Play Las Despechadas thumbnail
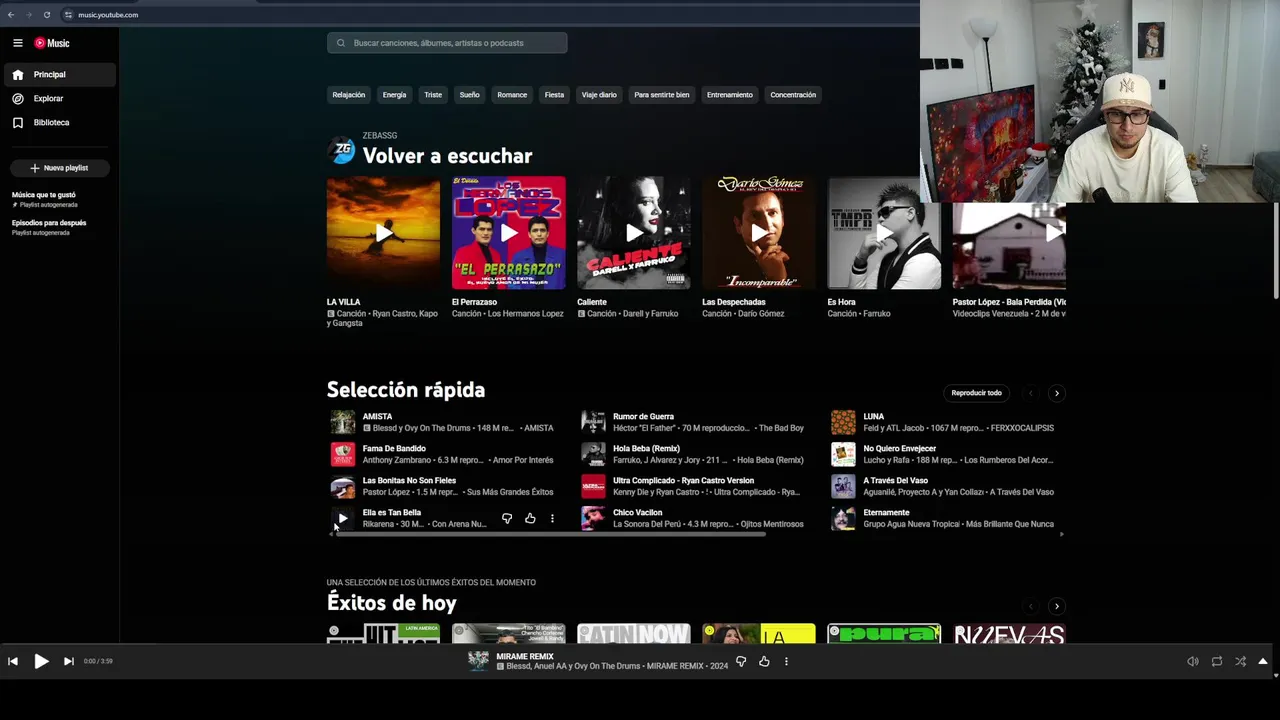Viewport: 1280px width, 720px height. [x=758, y=233]
